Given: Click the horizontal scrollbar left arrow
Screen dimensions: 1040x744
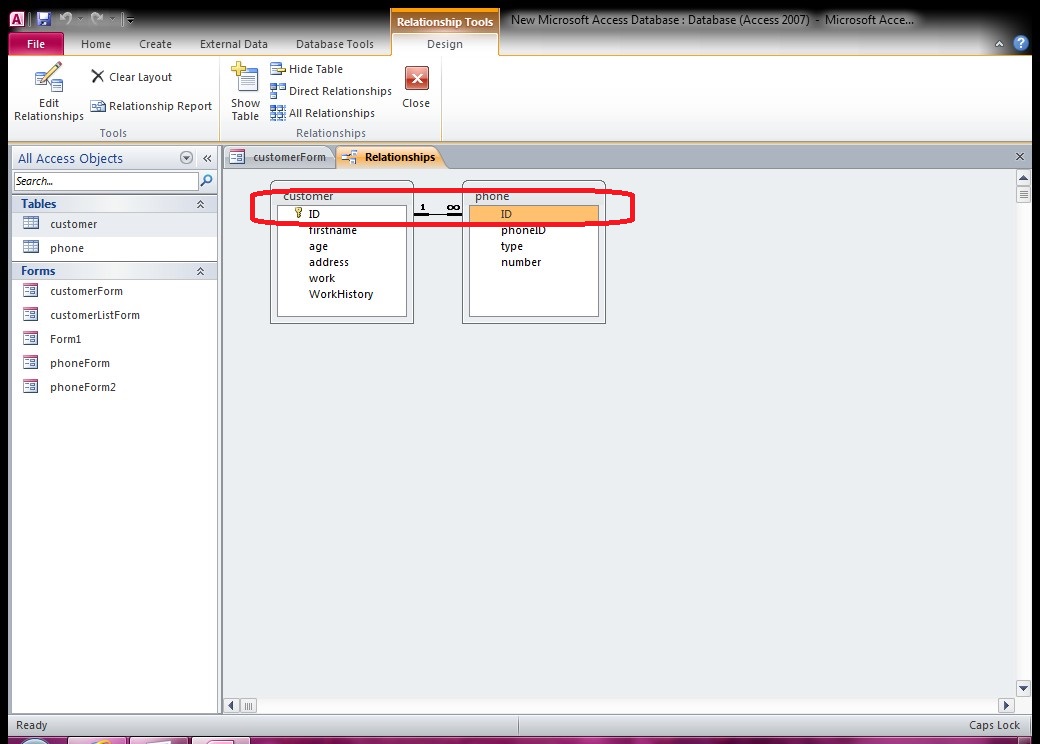Looking at the screenshot, I should tap(231, 706).
